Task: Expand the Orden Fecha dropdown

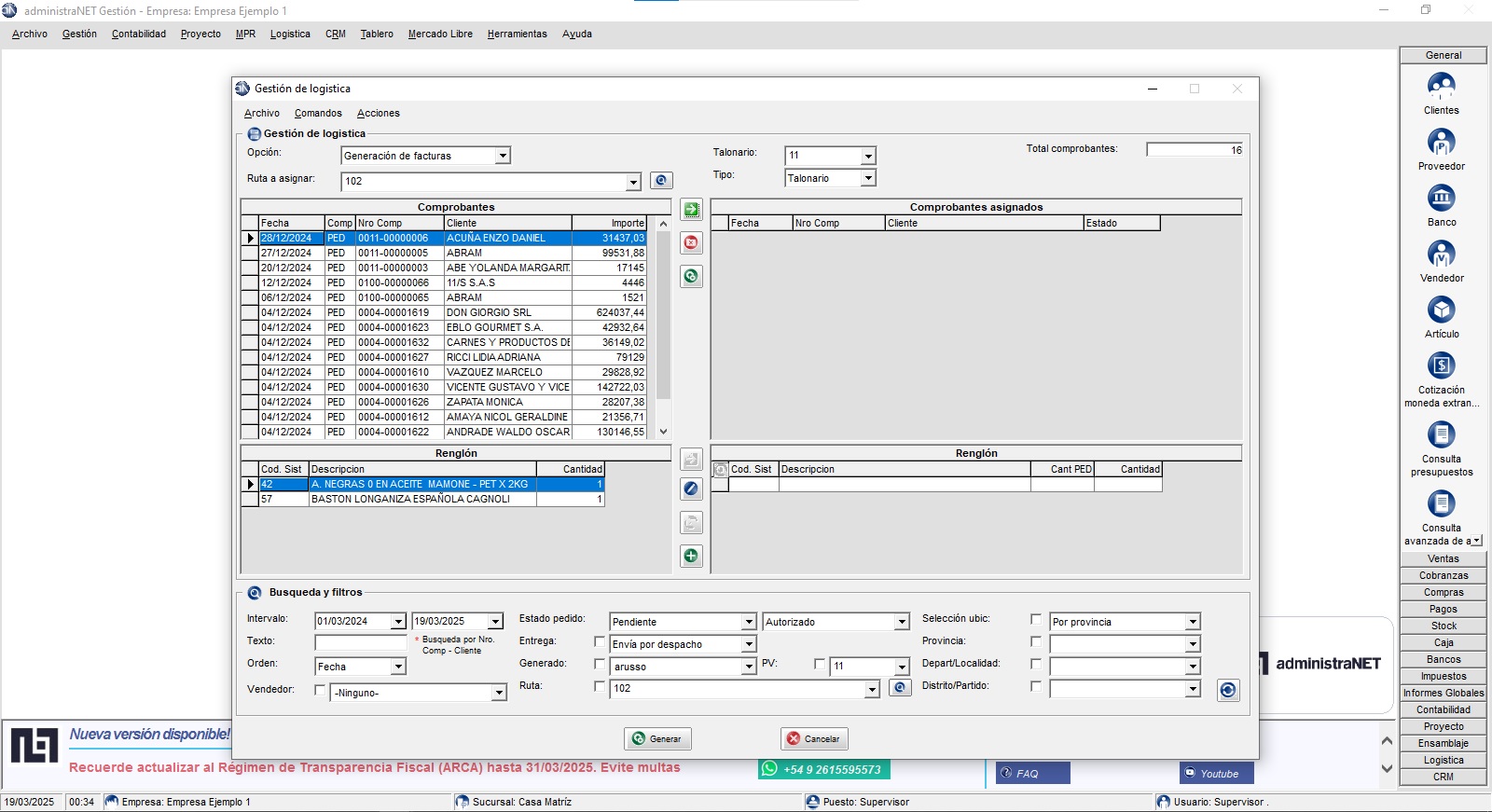Action: [398, 667]
